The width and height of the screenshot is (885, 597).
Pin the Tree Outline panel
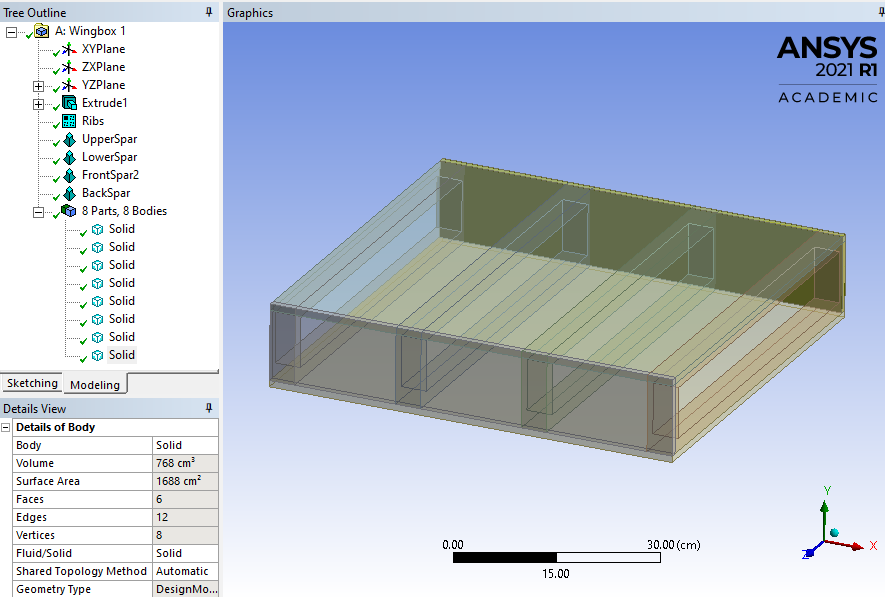coord(209,12)
